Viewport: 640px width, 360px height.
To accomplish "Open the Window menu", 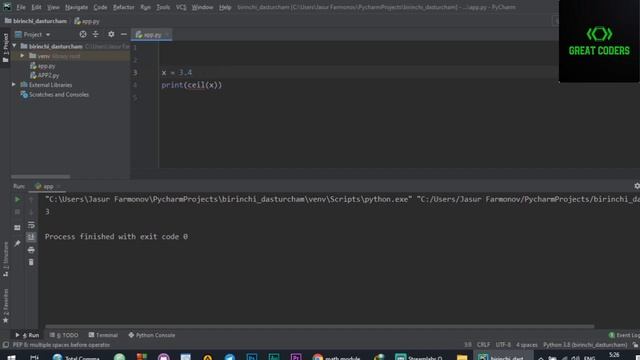I will (202, 7).
